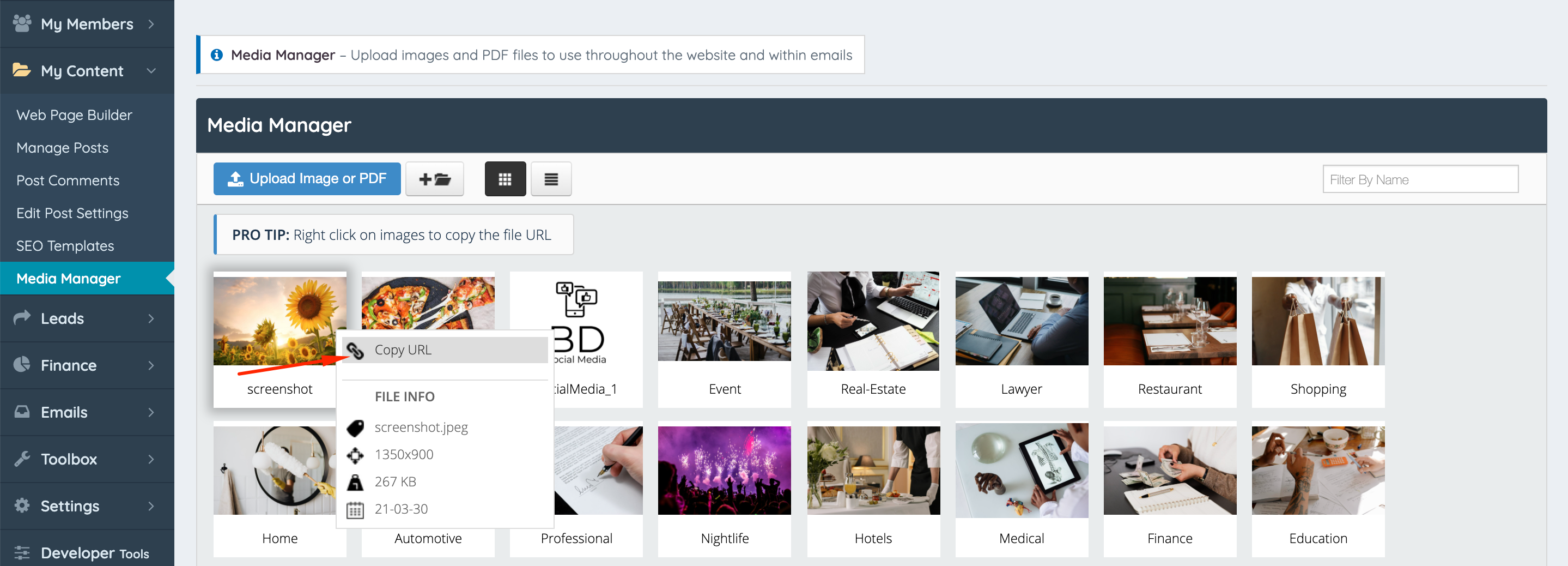
Task: Click the info icon in Media Manager banner
Action: tap(217, 55)
